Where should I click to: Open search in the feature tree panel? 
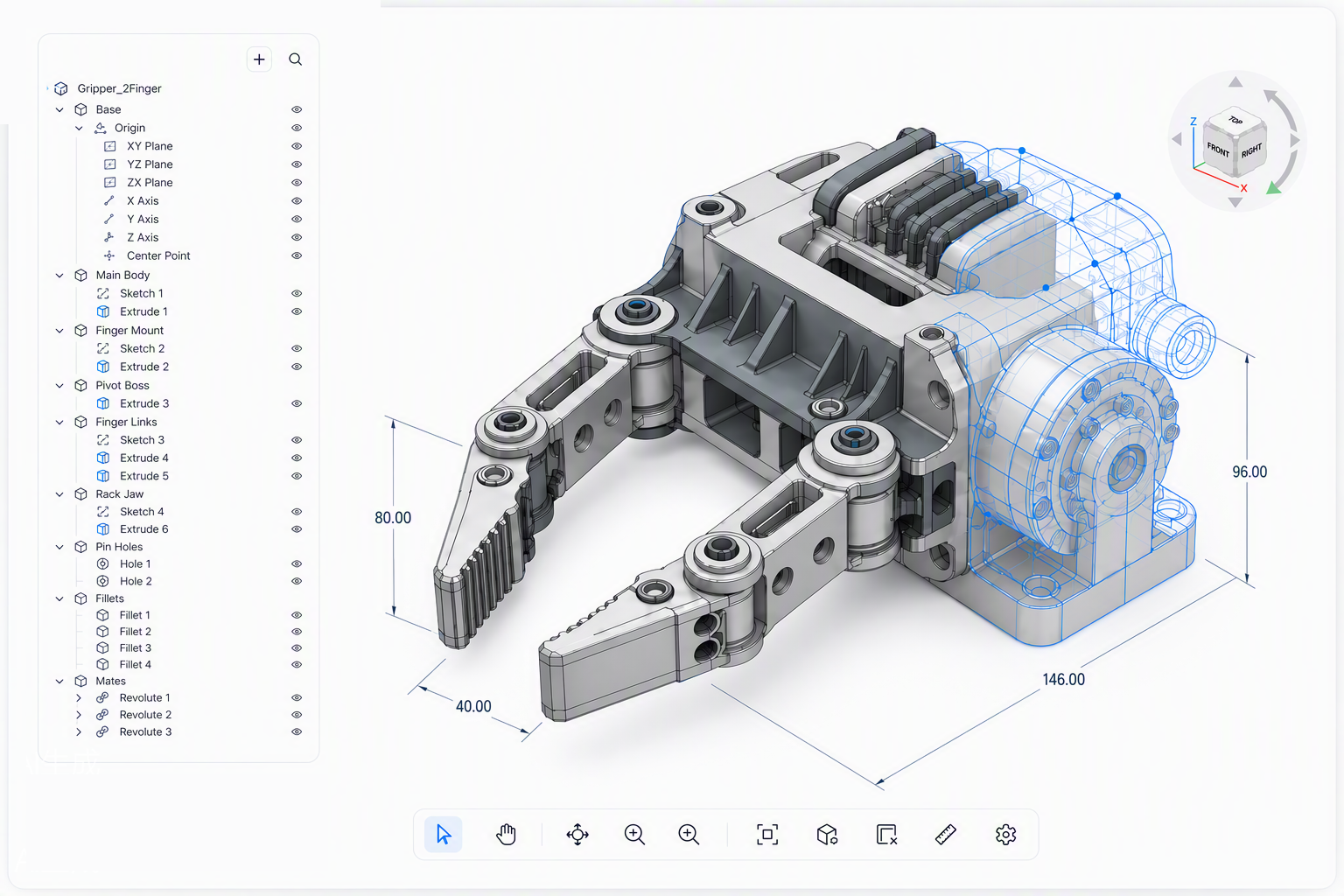[x=296, y=59]
